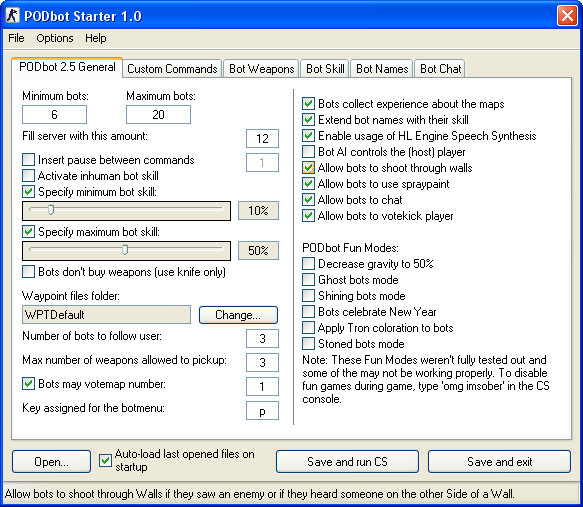Screen dimensions: 583x507
Task: Disable Auto-load last opened files on startup
Action: click(x=105, y=461)
